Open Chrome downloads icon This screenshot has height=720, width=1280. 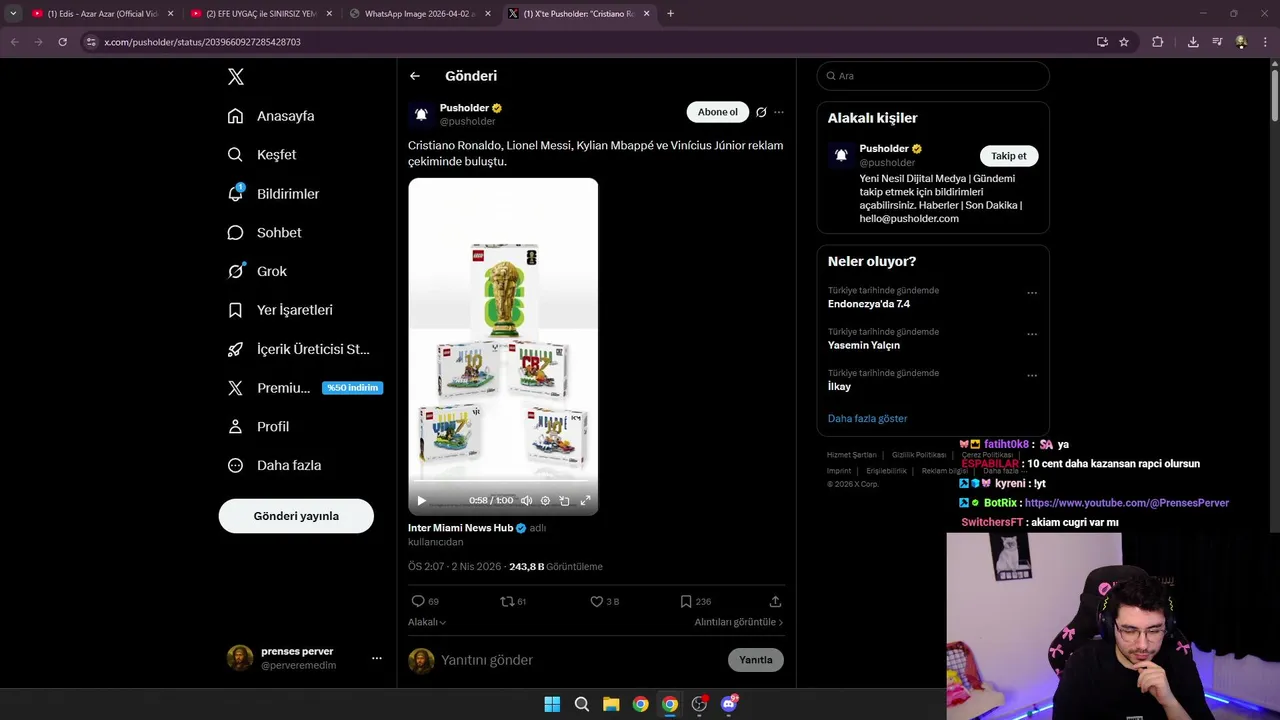[x=1193, y=42]
